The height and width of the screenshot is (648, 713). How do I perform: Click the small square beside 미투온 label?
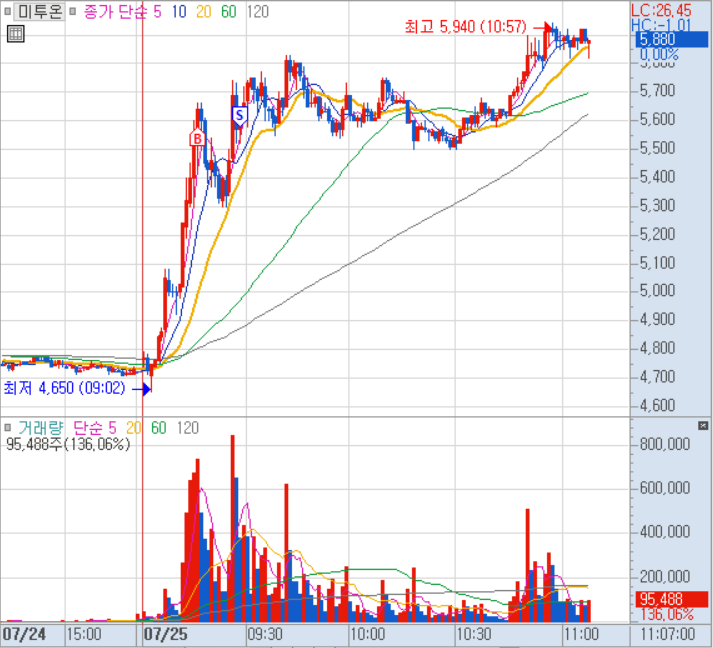coord(8,12)
